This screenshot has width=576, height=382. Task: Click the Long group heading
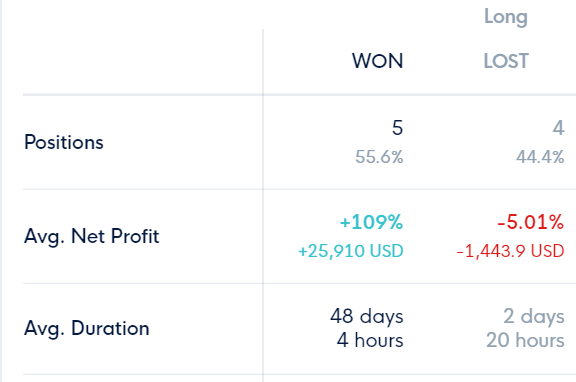(506, 17)
